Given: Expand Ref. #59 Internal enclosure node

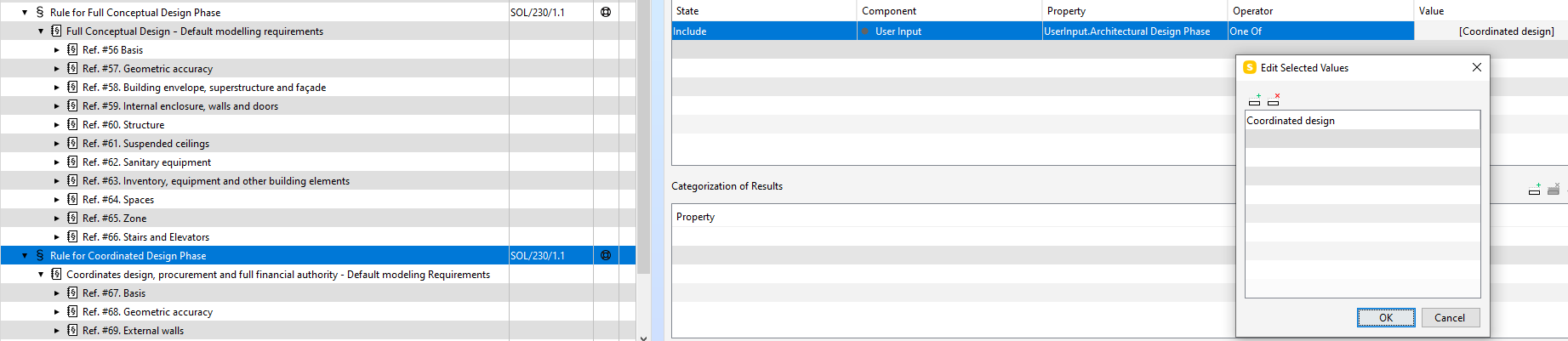Looking at the screenshot, I should (x=57, y=106).
